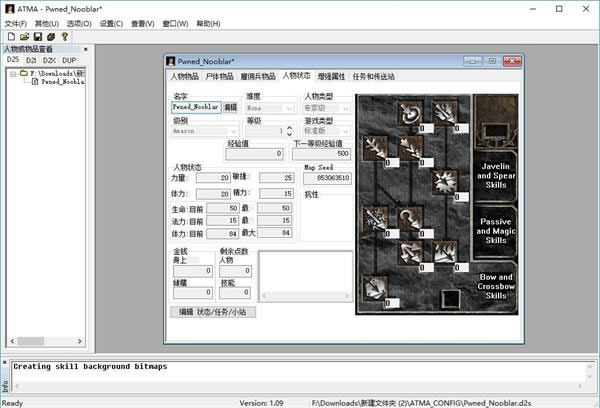The image size is (600, 408).
Task: Click the Freezing Arrow skill icon
Action: tap(375, 288)
